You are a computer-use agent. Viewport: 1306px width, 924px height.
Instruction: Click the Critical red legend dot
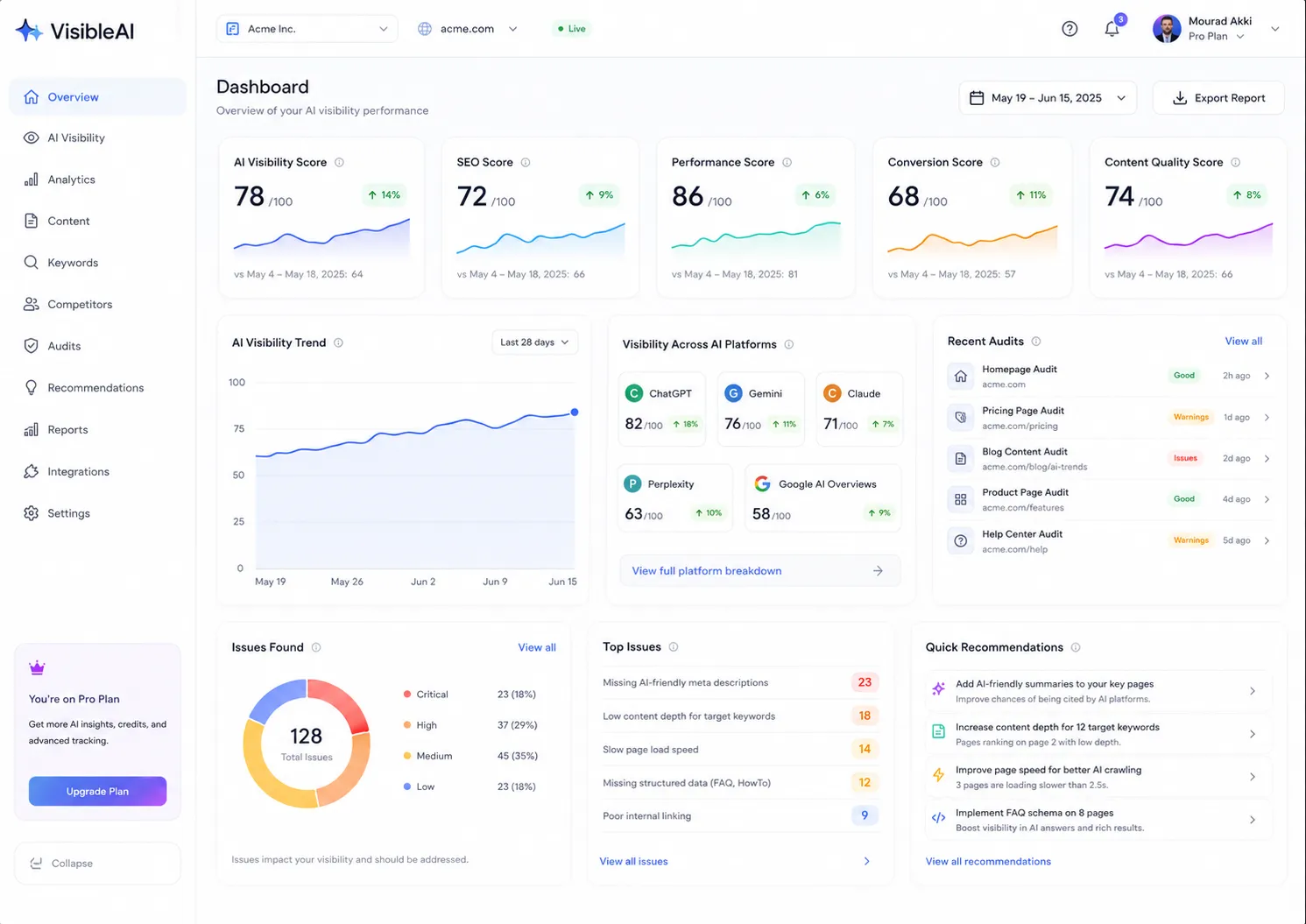pos(407,695)
